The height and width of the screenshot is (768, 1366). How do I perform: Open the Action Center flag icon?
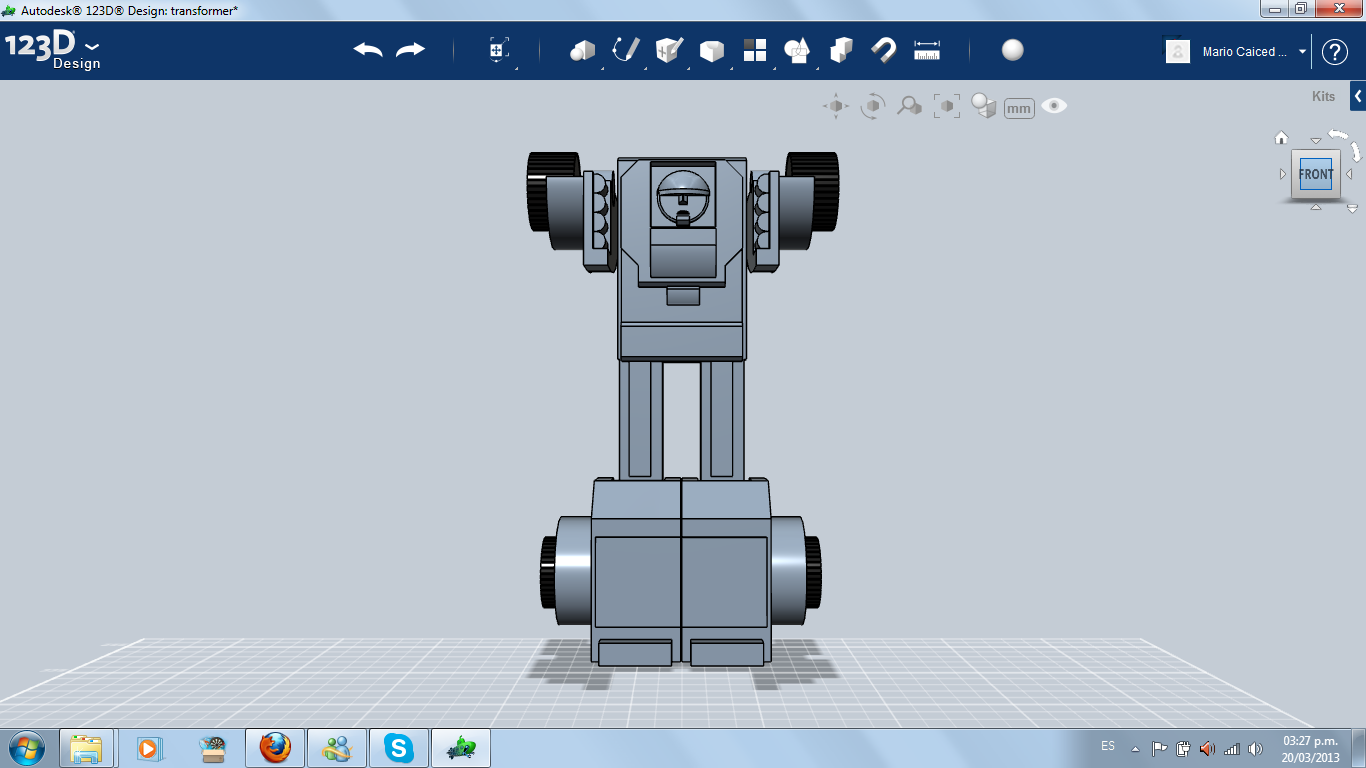click(1160, 748)
